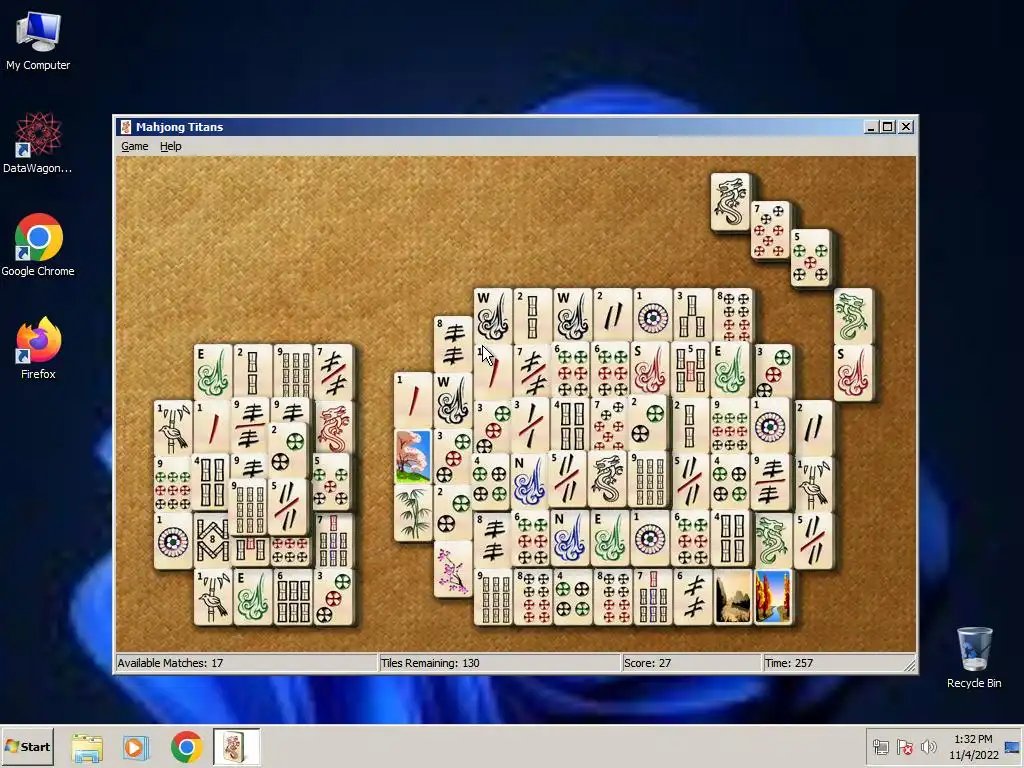Open the file explorer taskbar icon
1024x768 pixels.
pyautogui.click(x=87, y=748)
